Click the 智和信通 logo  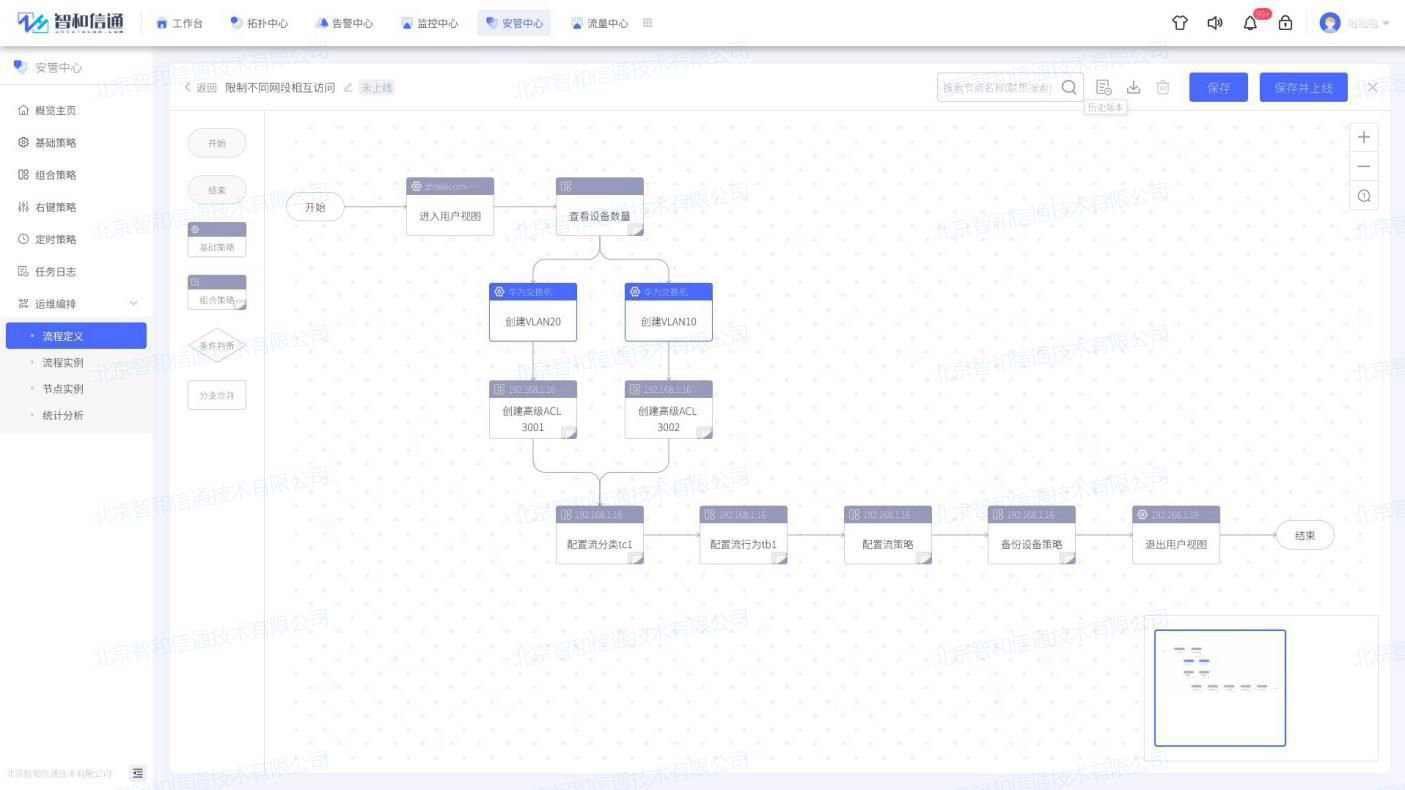(x=70, y=23)
